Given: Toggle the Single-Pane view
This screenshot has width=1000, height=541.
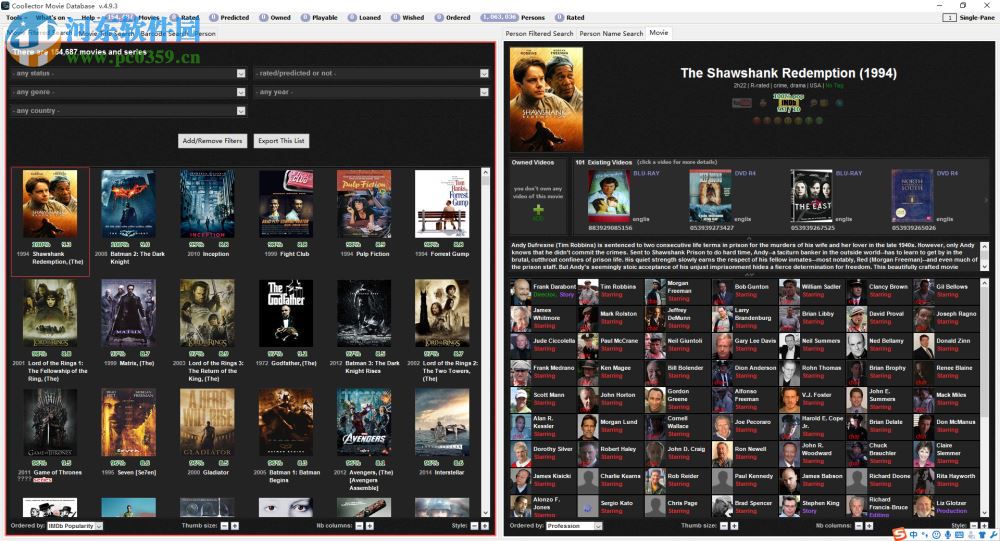Looking at the screenshot, I should click(968, 17).
